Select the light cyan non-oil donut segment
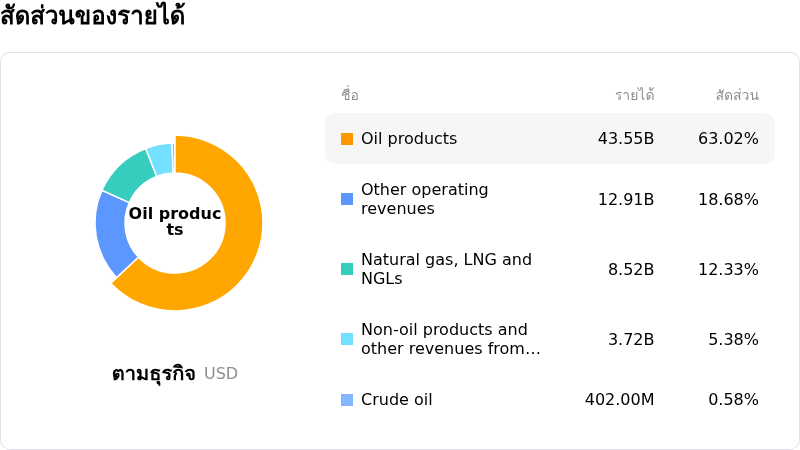 pyautogui.click(x=161, y=159)
